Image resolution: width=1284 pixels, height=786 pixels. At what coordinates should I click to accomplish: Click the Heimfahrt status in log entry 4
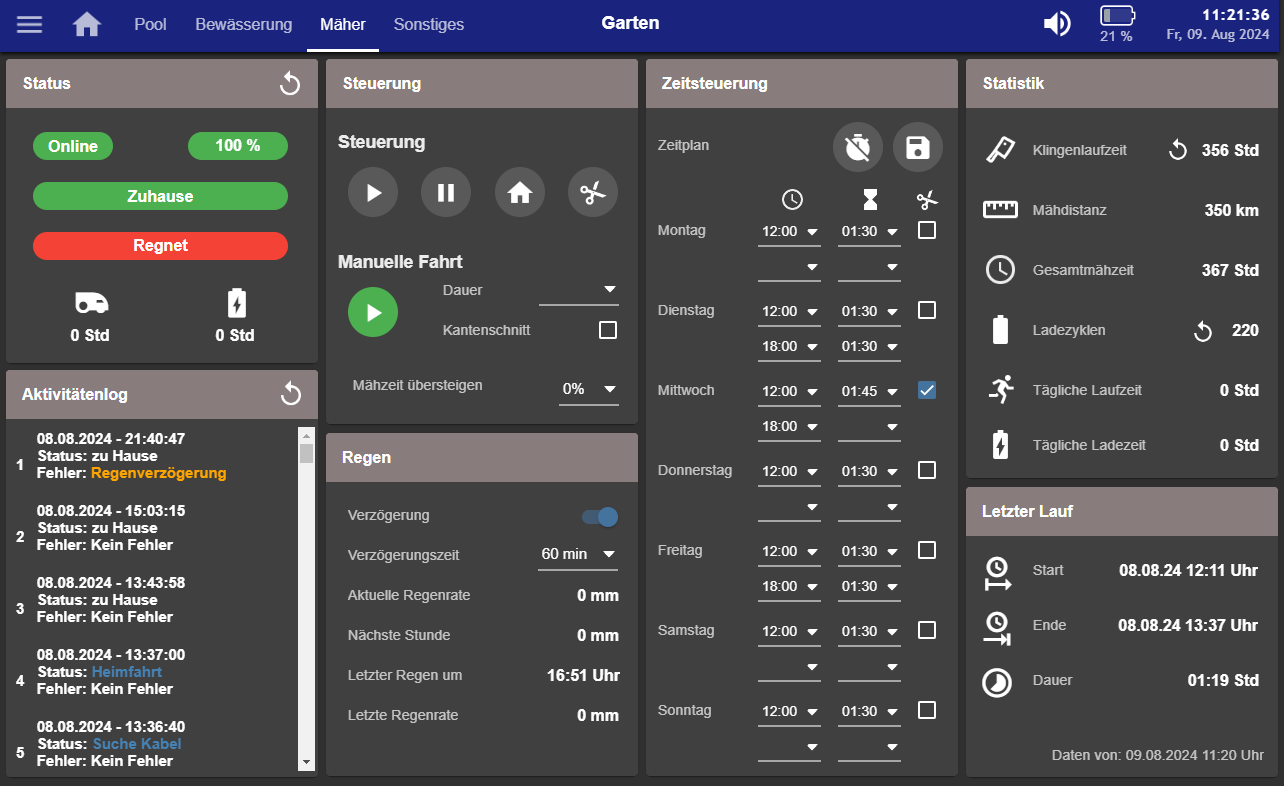click(x=127, y=672)
